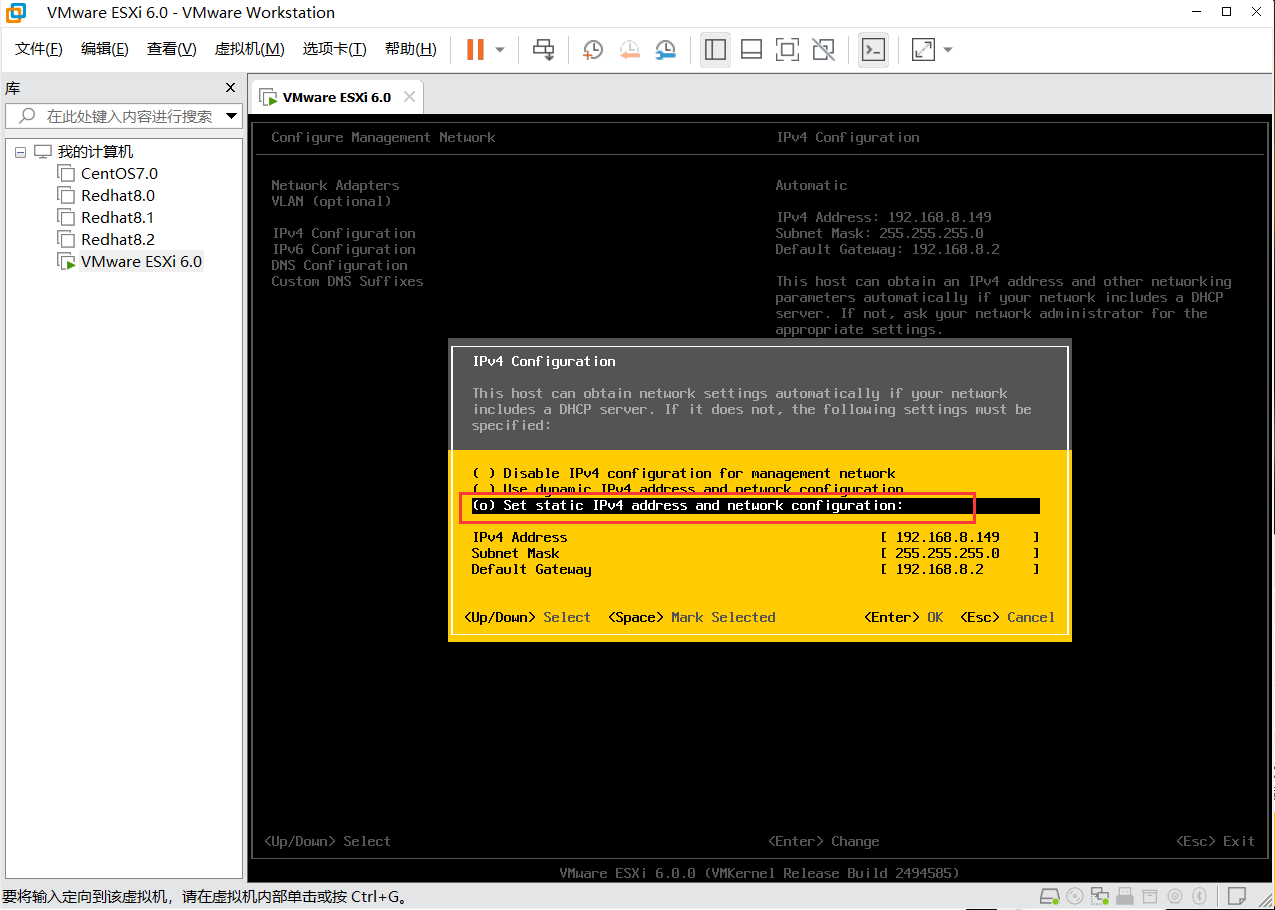Select VMware ESXi 6.0 in library tree
This screenshot has width=1275, height=910.
[141, 262]
